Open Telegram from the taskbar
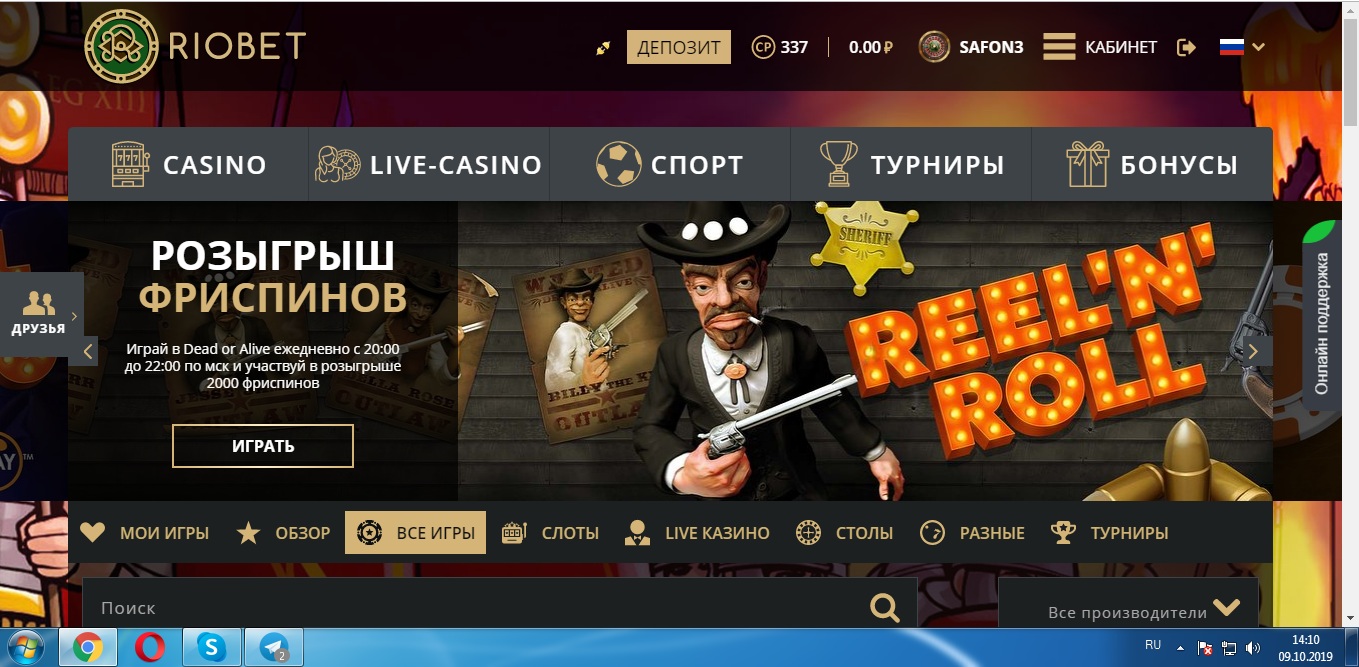 pos(273,648)
